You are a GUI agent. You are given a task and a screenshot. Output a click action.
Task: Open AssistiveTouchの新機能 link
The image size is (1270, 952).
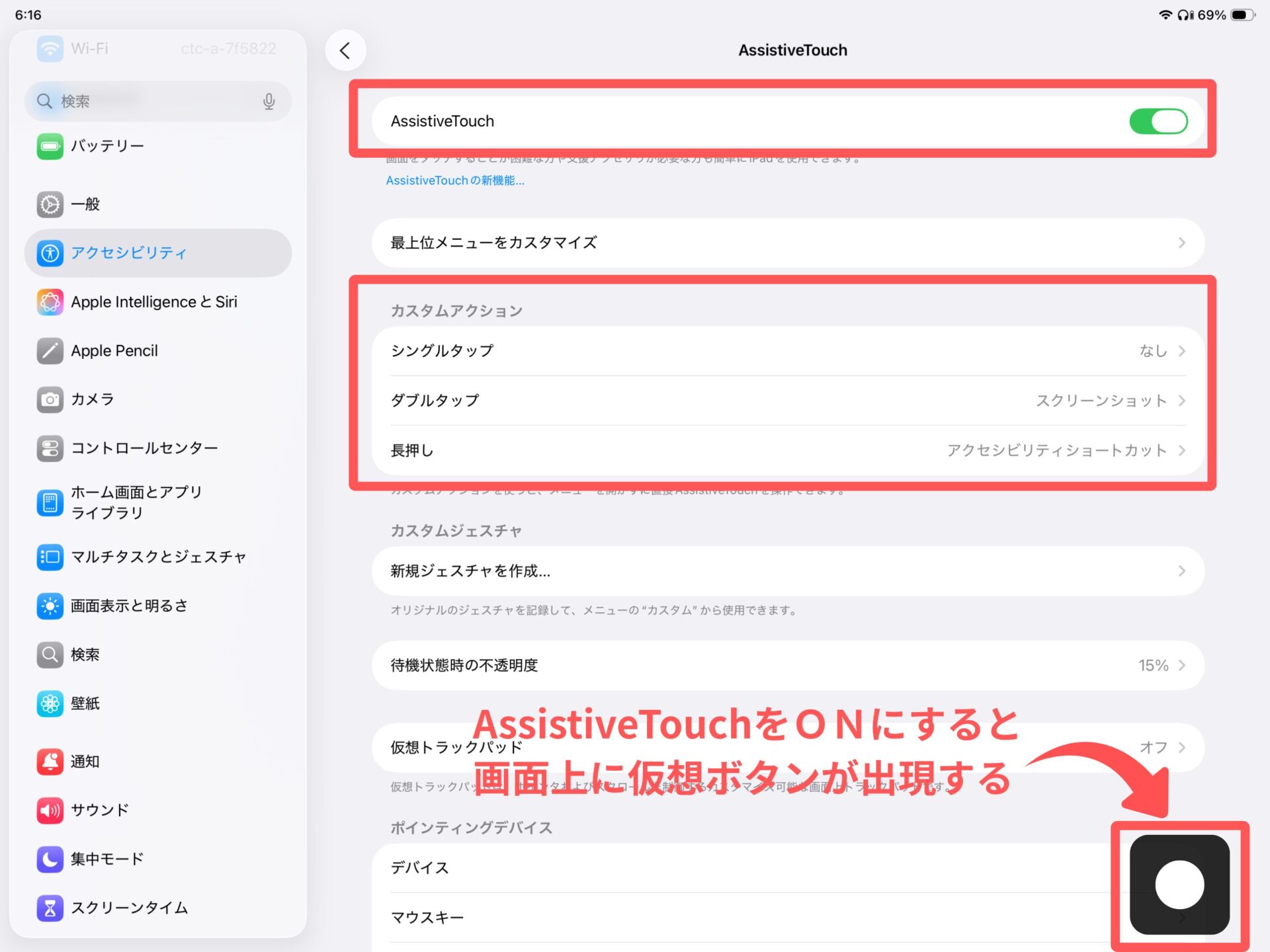(455, 180)
